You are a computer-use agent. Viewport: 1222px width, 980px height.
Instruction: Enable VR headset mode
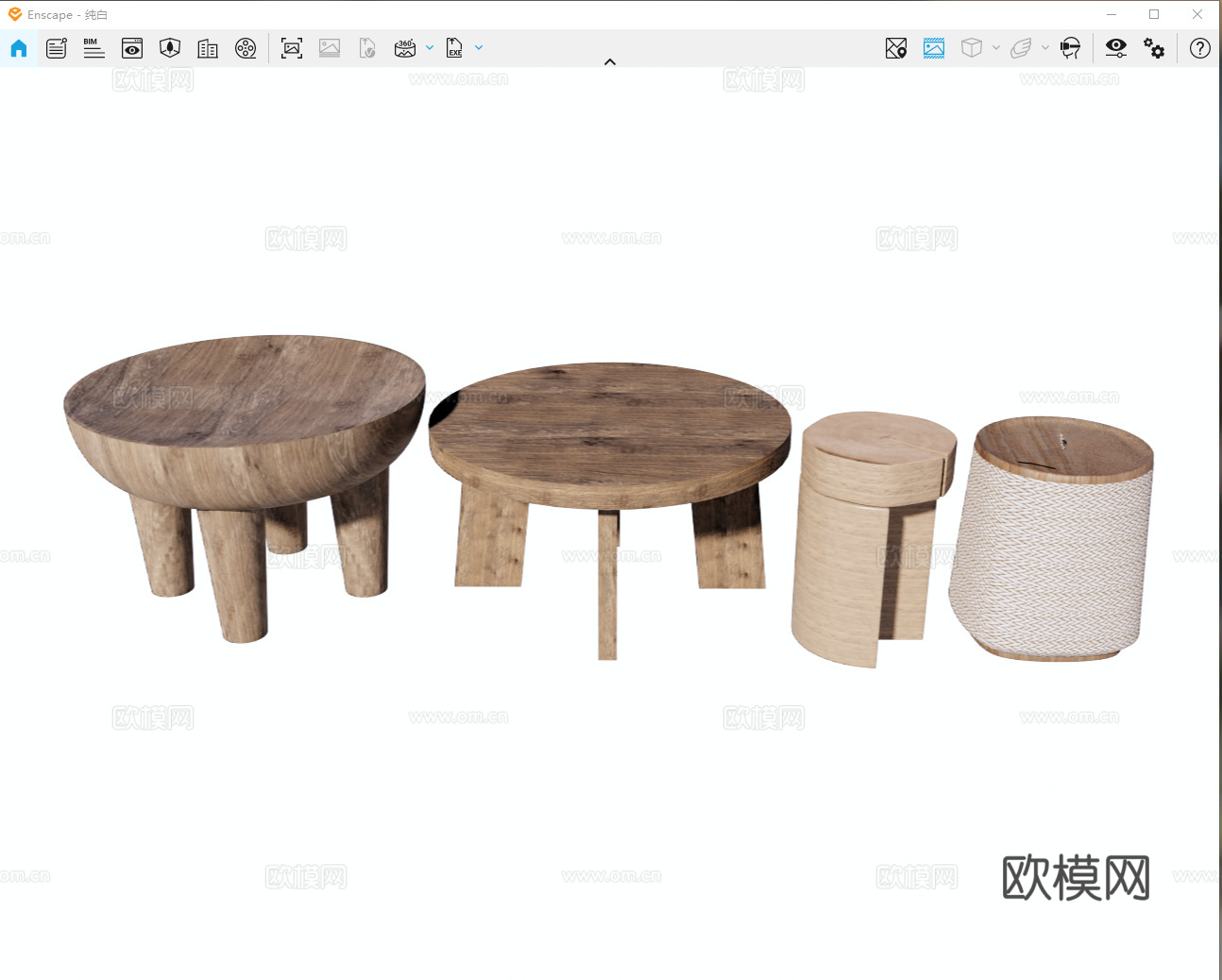click(x=1070, y=48)
